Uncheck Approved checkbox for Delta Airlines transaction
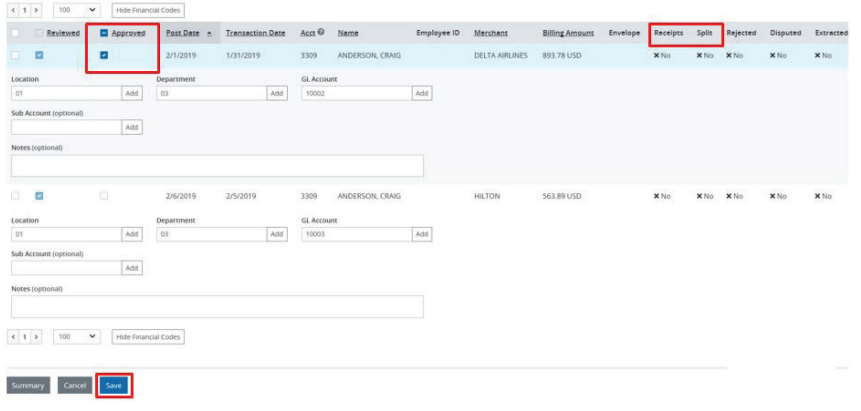This screenshot has height=411, width=861. tap(104, 55)
